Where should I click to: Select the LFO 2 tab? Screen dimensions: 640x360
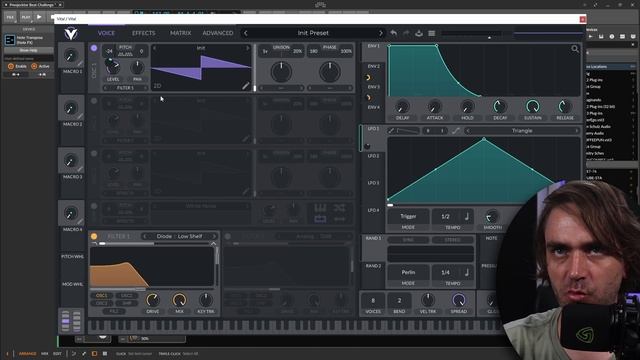coord(373,156)
